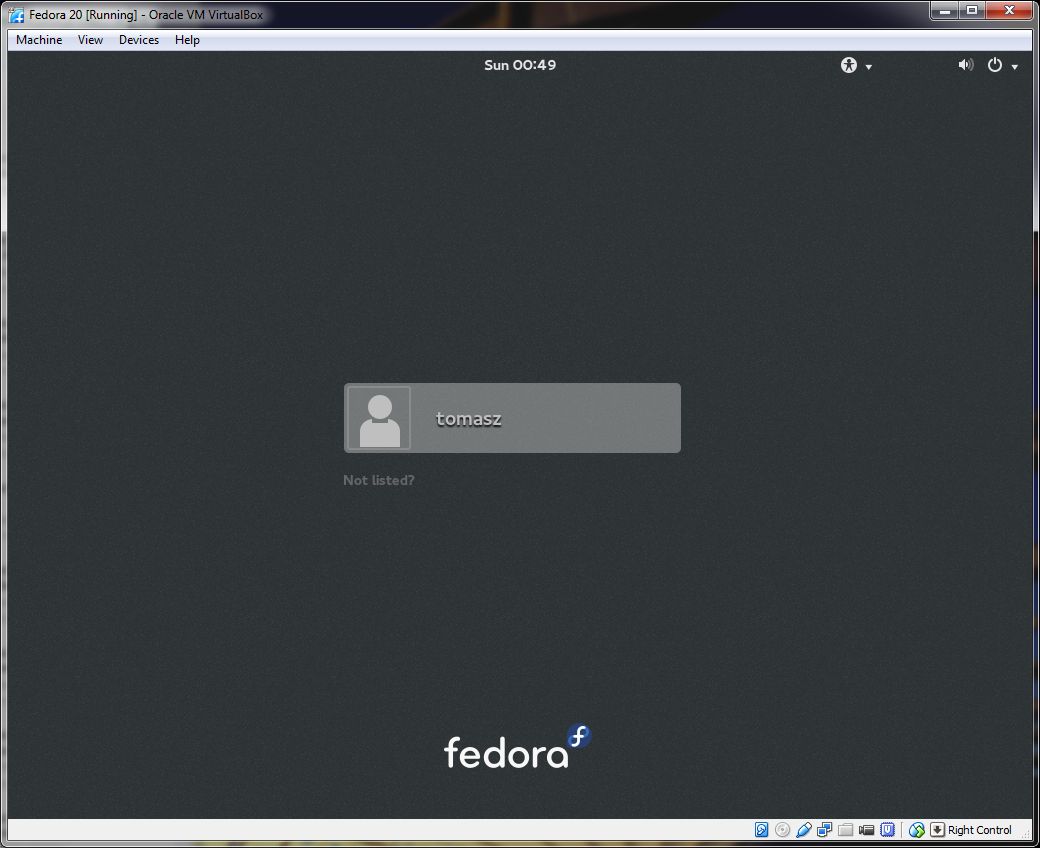Click the network adapters status icon
This screenshot has height=848, width=1040.
[824, 829]
